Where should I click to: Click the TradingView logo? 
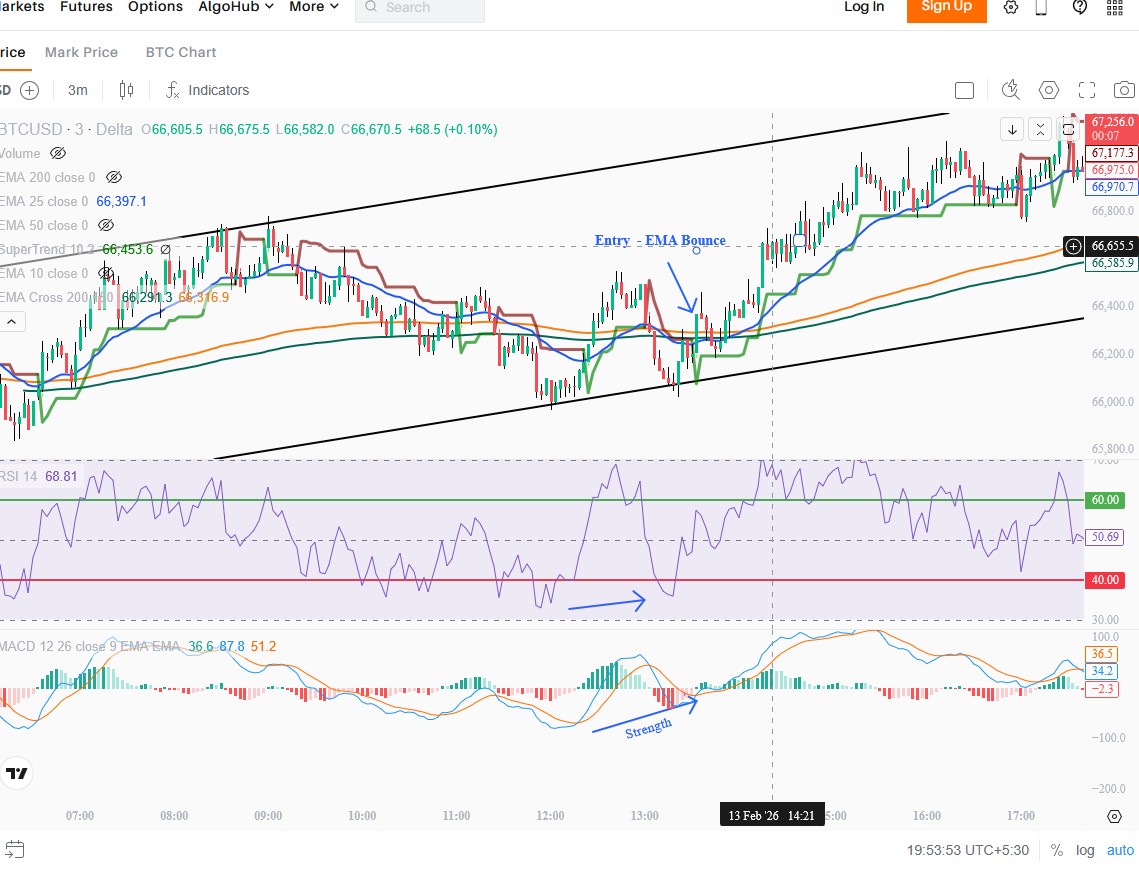click(16, 773)
